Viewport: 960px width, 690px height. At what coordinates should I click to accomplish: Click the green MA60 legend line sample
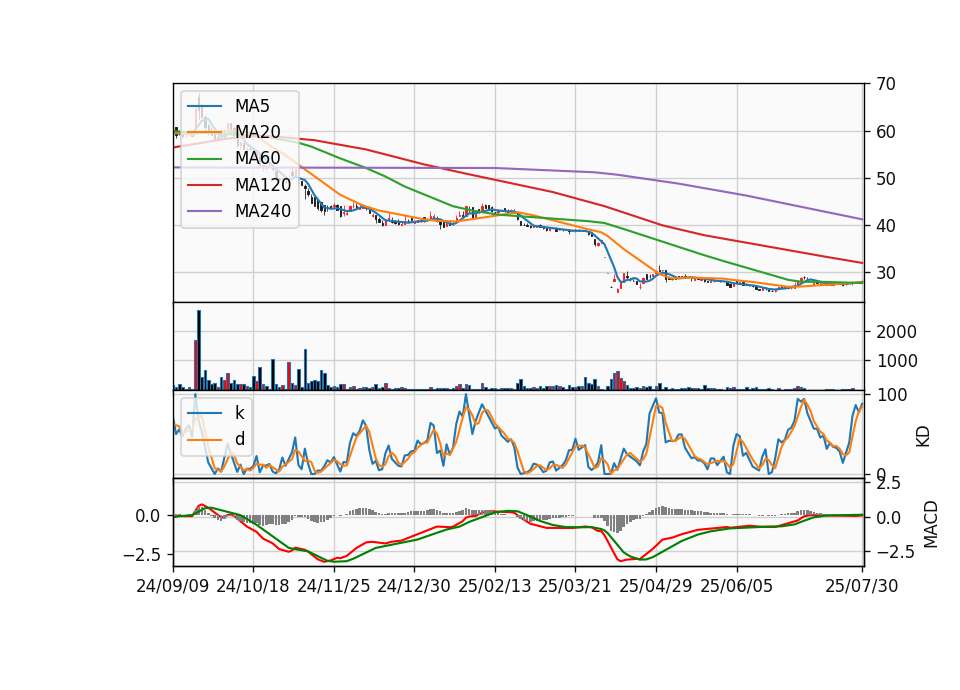(x=204, y=159)
